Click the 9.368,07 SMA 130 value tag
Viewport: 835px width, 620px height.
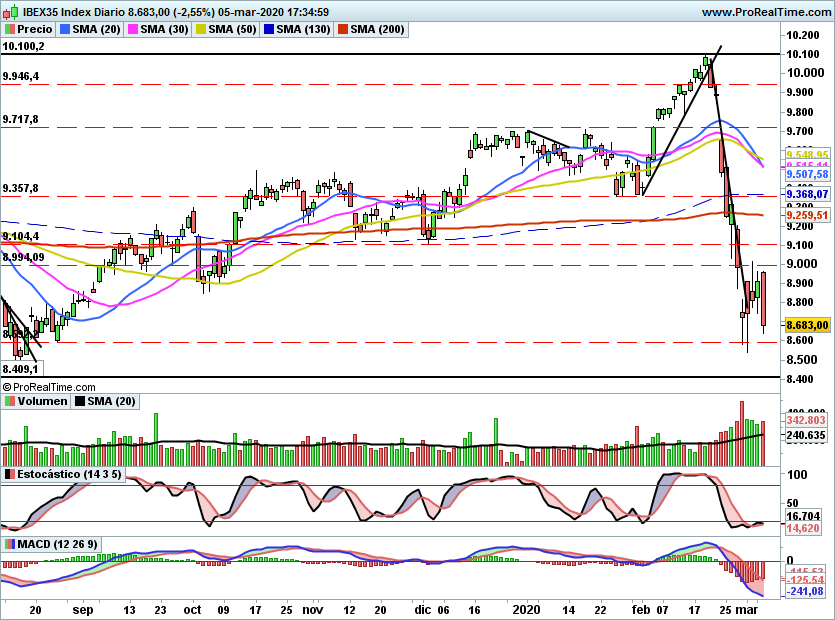[808, 193]
